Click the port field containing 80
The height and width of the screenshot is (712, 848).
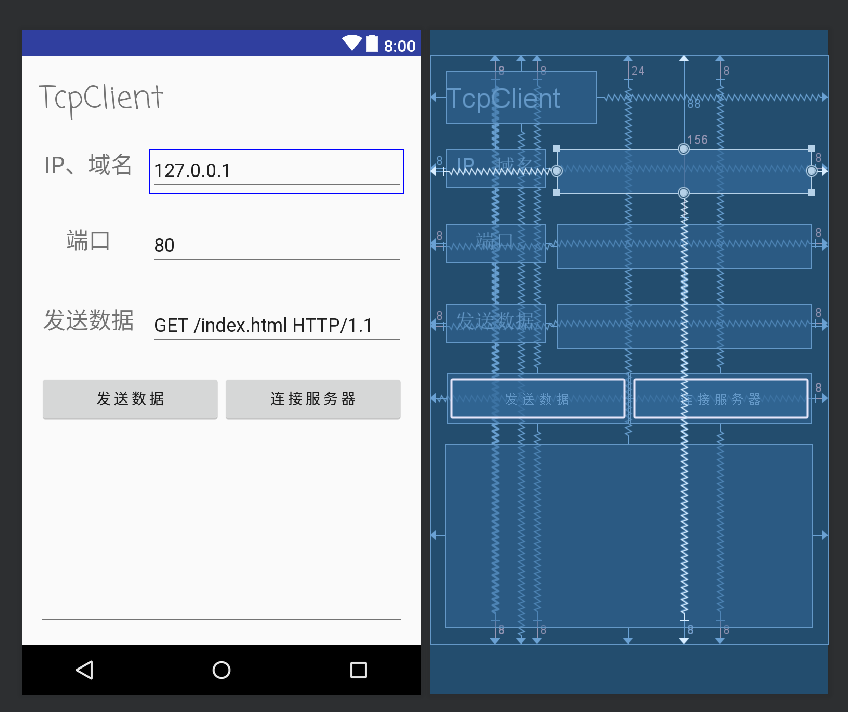[x=276, y=245]
